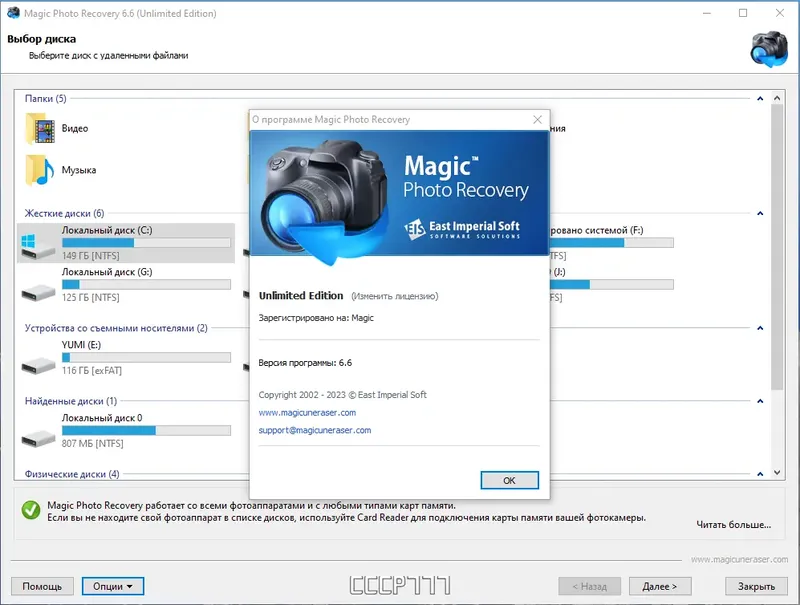800x605 pixels.
Task: Close the About dialog with X
Action: [537, 119]
